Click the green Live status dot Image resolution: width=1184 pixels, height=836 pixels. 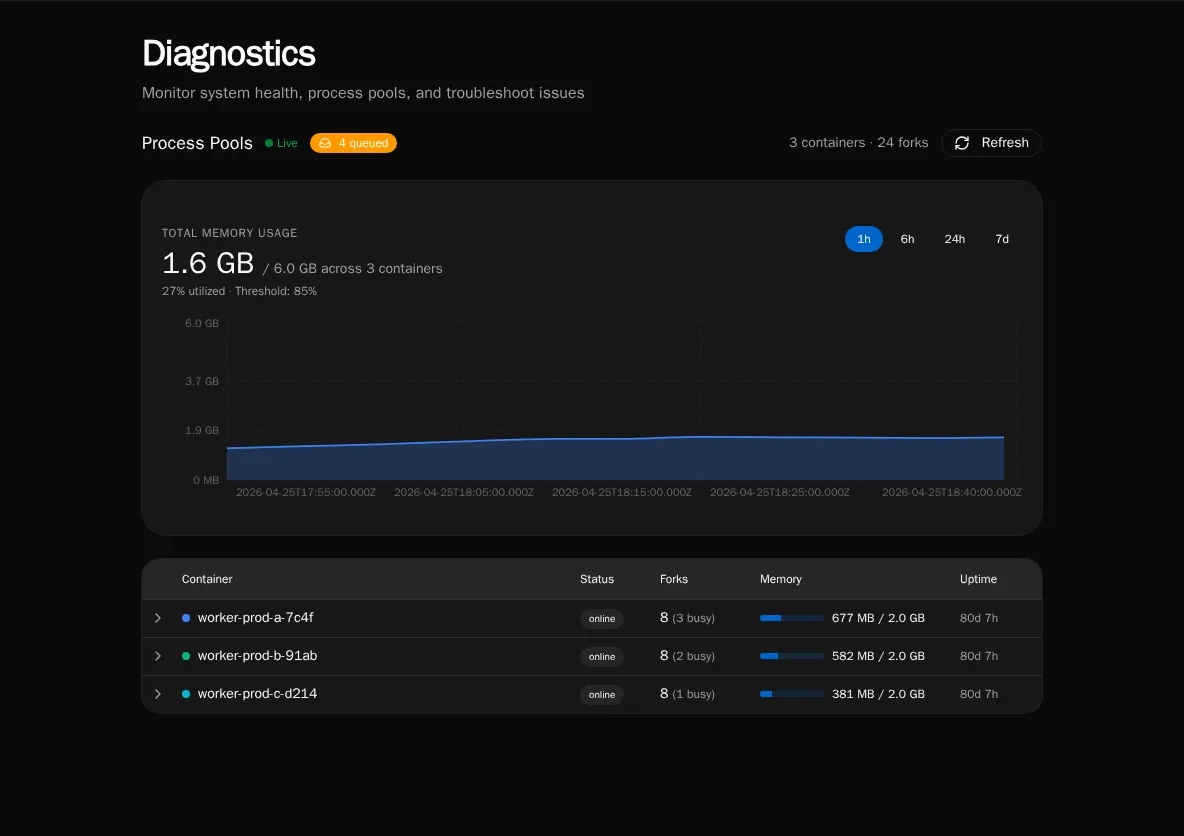tap(269, 143)
